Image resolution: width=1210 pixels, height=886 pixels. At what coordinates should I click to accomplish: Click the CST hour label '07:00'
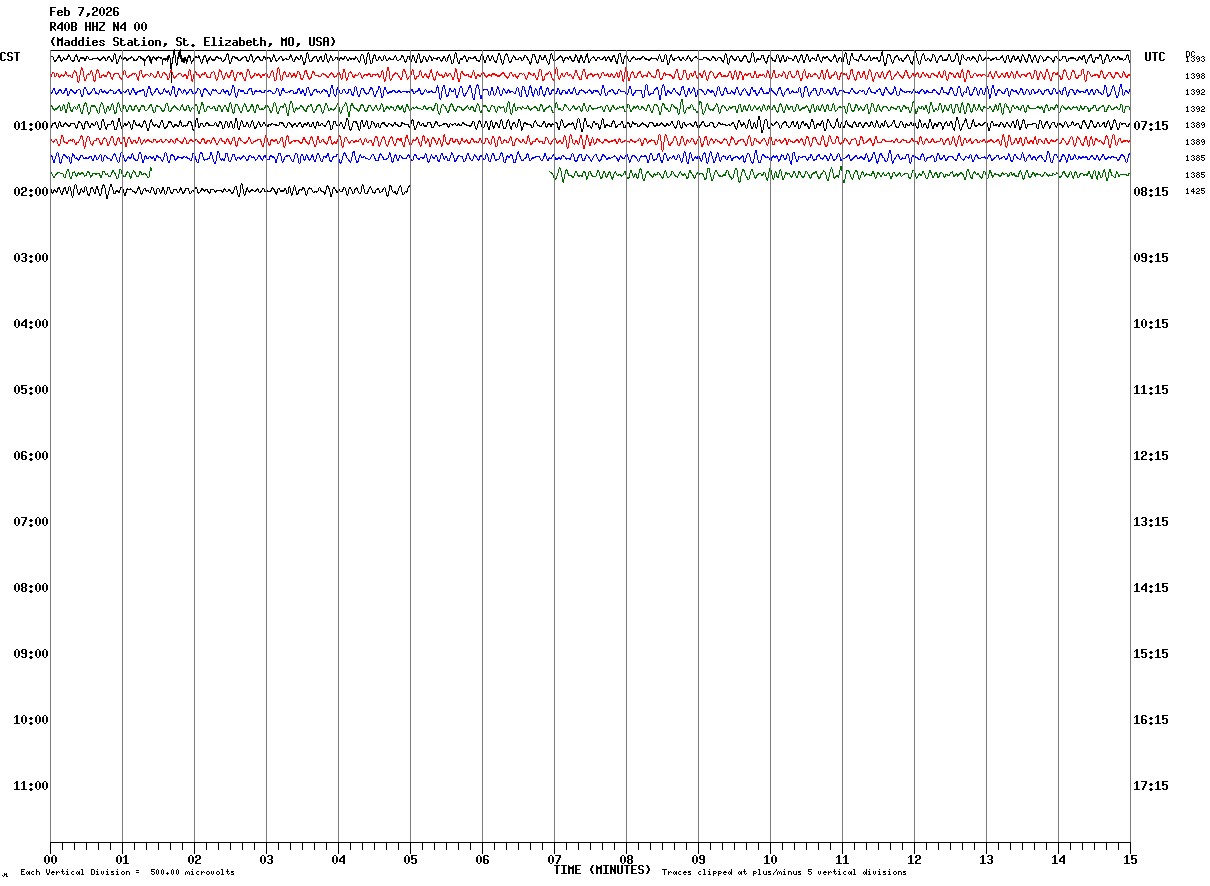(31, 522)
